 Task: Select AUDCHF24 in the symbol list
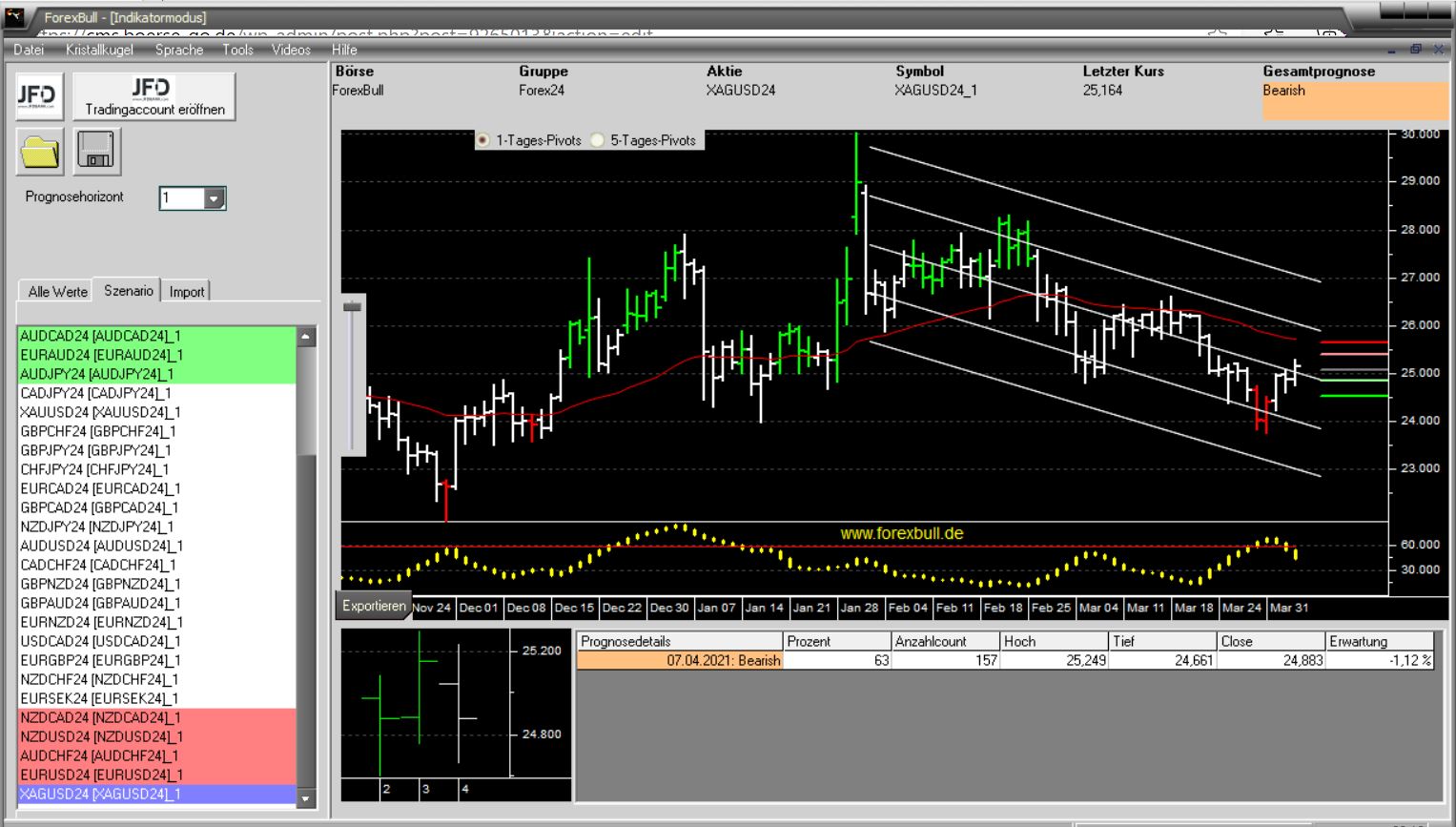click(x=157, y=755)
